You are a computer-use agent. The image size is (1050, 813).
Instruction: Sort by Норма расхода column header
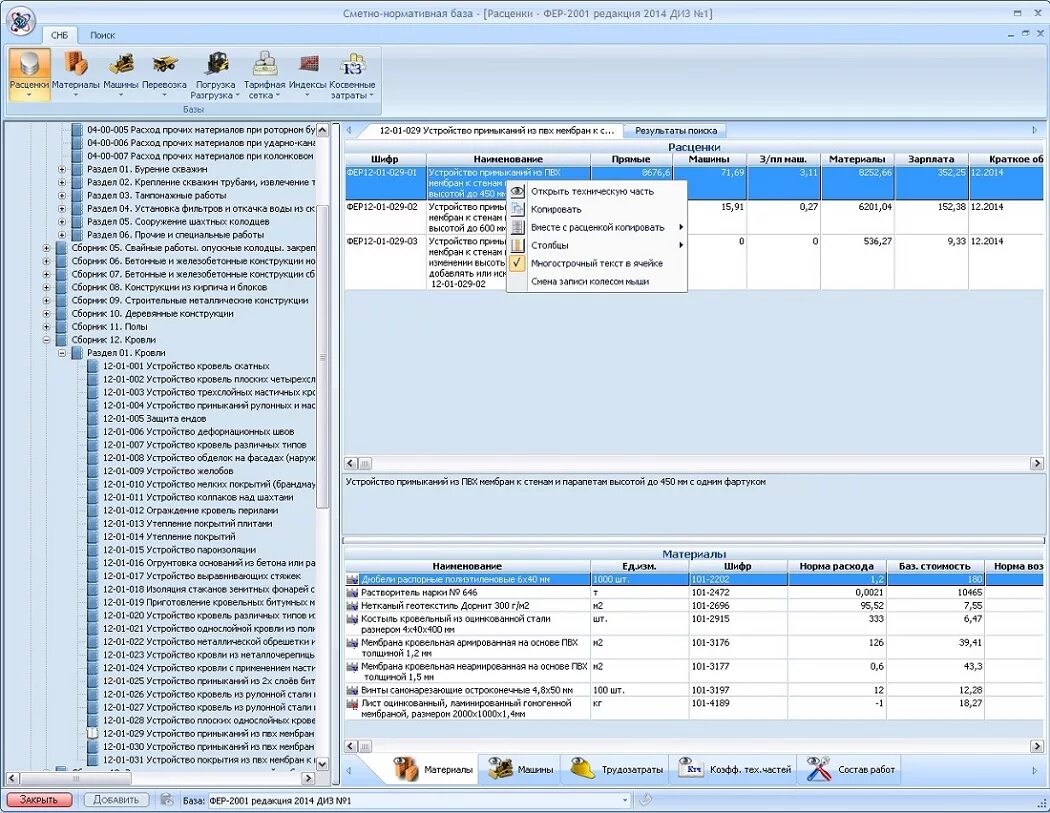(836, 567)
